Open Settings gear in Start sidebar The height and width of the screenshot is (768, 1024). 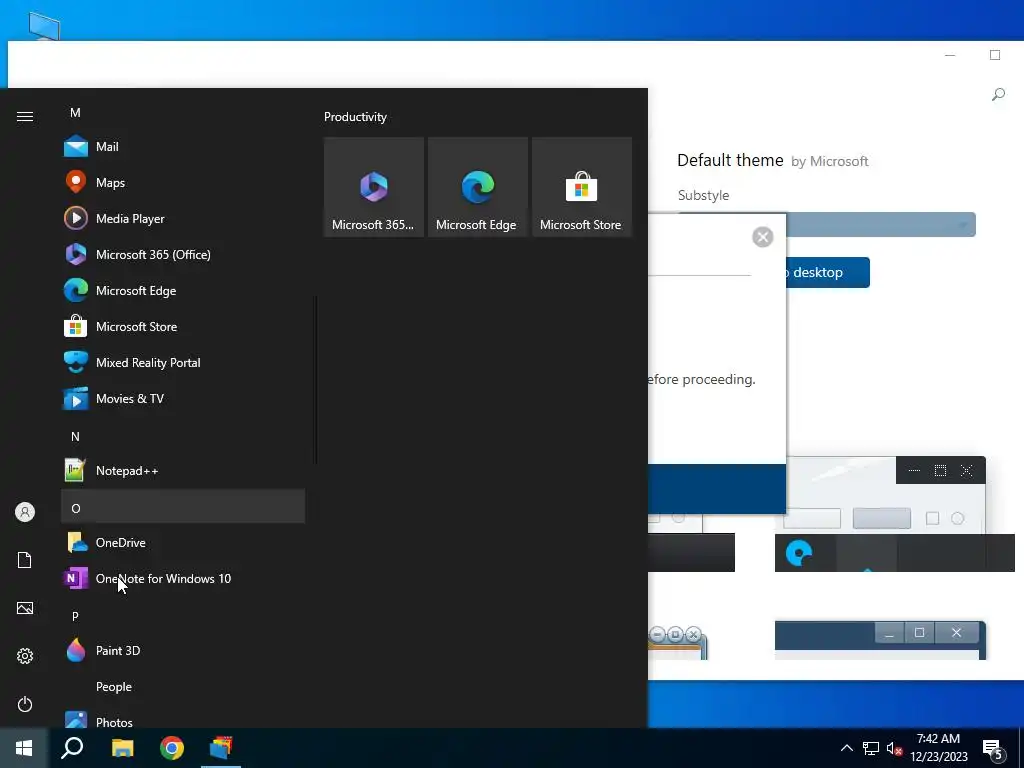[25, 656]
